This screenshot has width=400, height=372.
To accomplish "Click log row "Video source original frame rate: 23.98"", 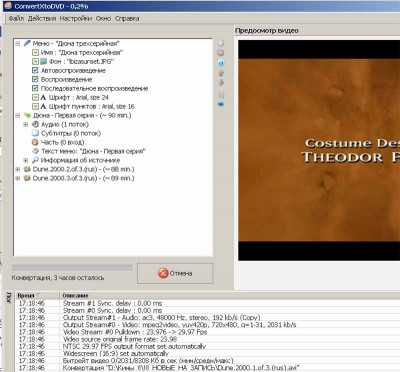I will 208,339.
